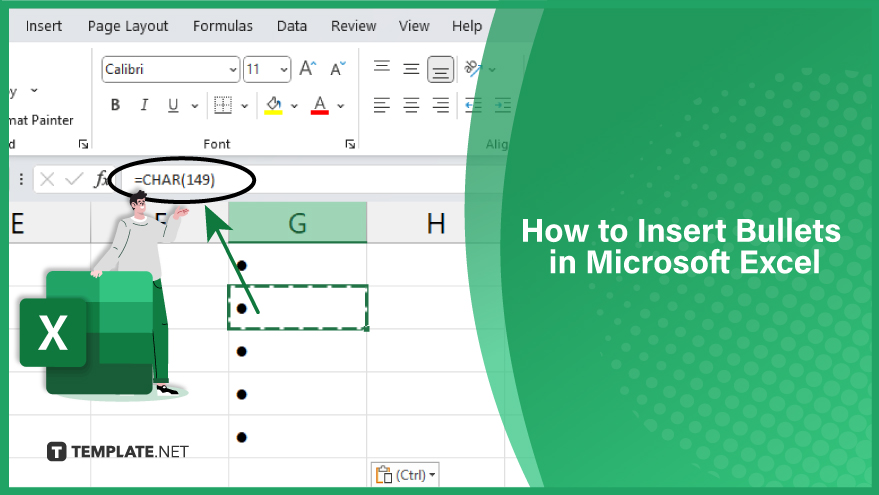The image size is (879, 495).
Task: Click the formula bar options dots
Action: (x=21, y=179)
